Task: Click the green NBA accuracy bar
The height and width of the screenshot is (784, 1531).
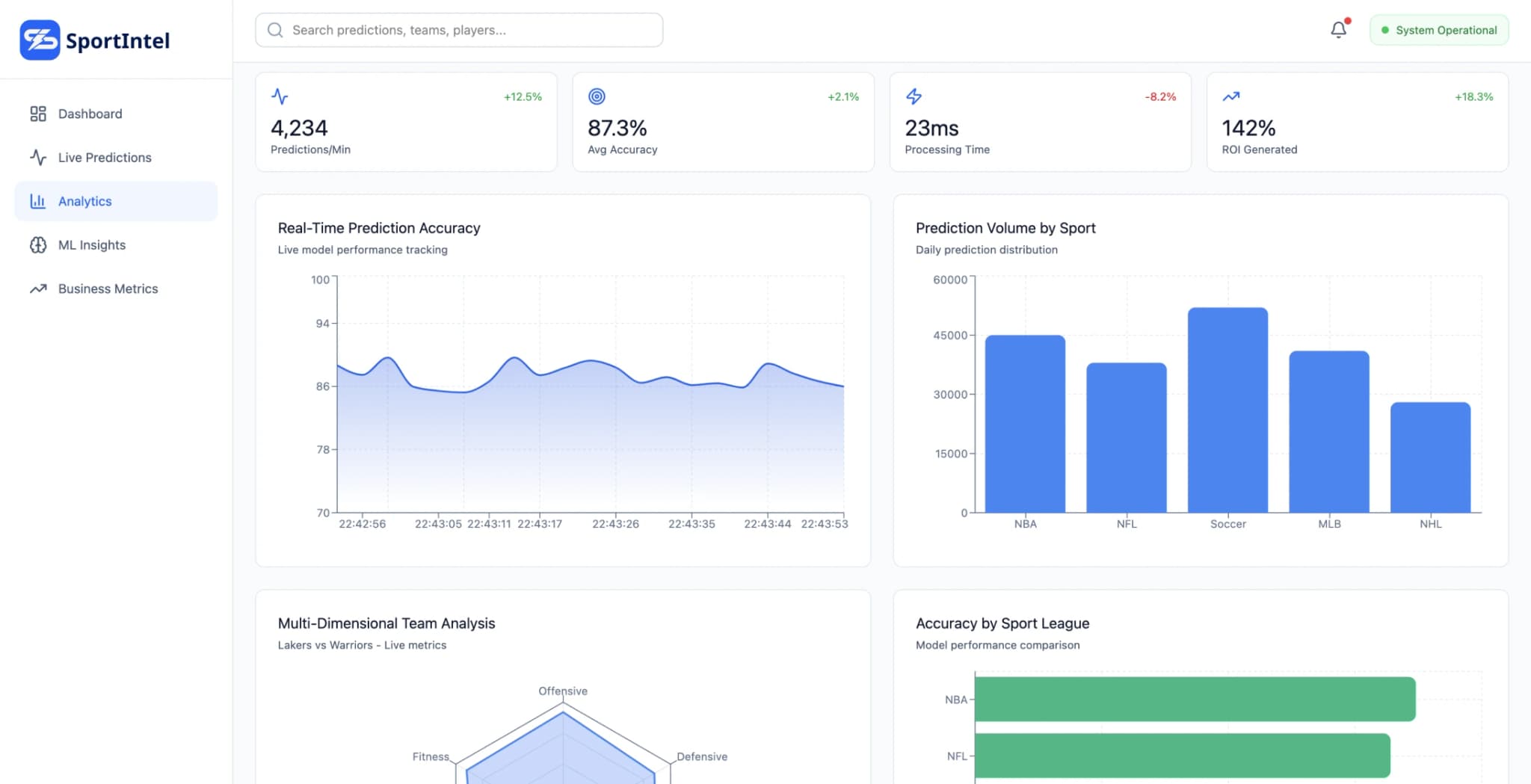Action: pyautogui.click(x=1195, y=700)
